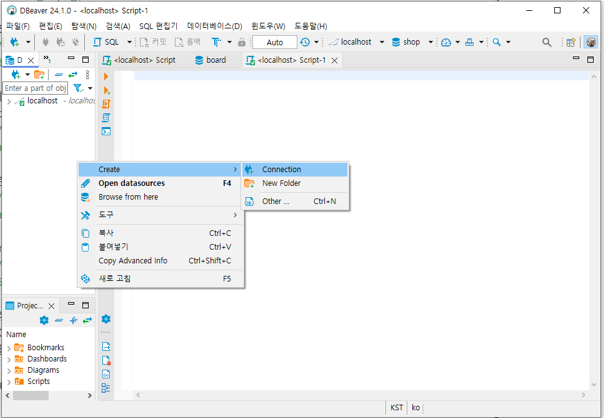This screenshot has width=604, height=418.
Task: Choose Connection from the Create submenu
Action: pos(295,170)
